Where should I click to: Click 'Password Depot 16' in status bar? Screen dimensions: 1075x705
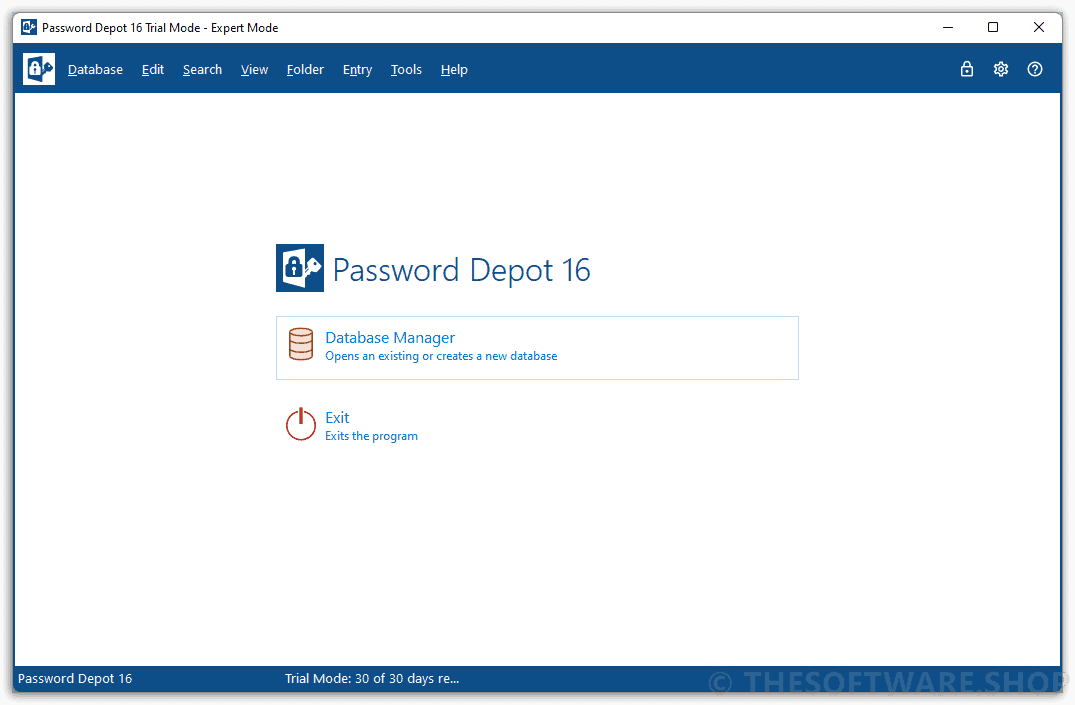(75, 678)
